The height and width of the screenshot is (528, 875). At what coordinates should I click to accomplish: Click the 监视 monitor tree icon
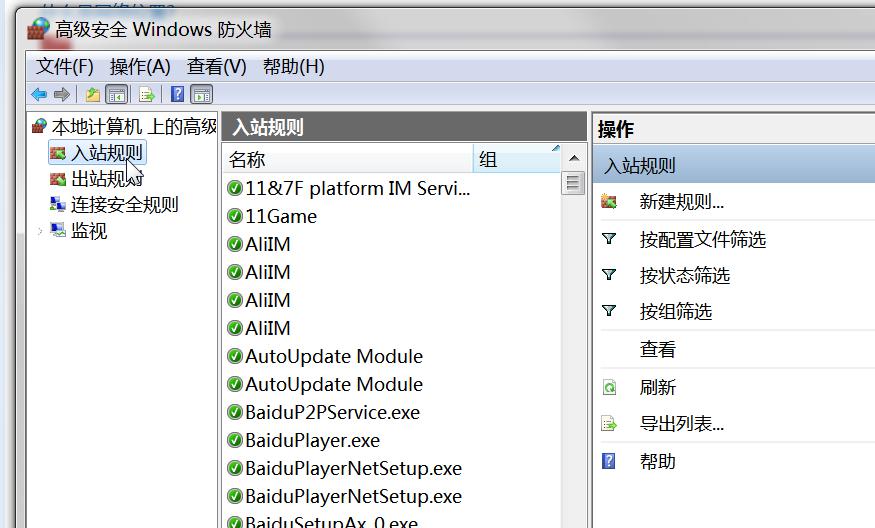[57, 230]
